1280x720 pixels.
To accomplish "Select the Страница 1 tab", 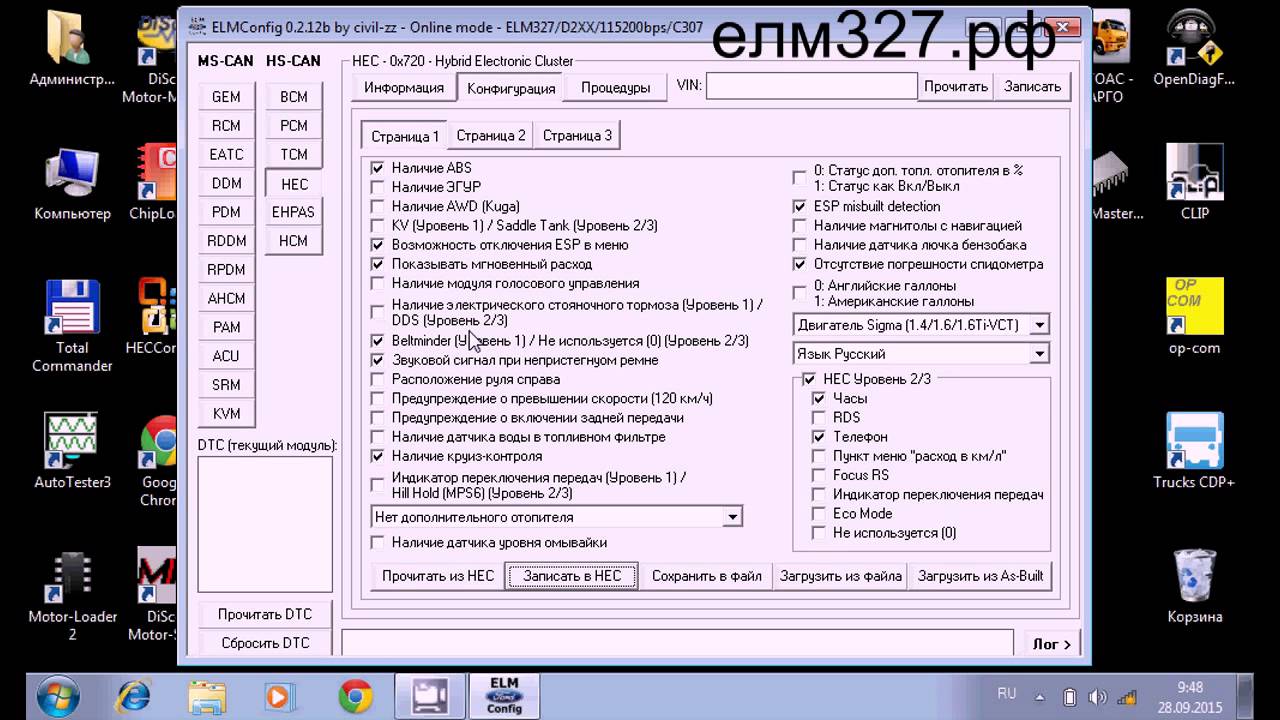I will (405, 136).
